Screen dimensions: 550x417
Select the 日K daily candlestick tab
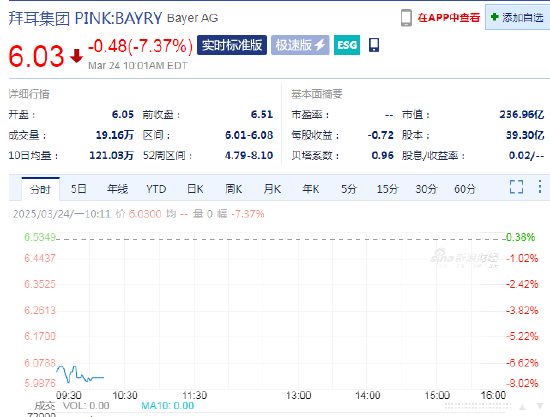(x=195, y=189)
